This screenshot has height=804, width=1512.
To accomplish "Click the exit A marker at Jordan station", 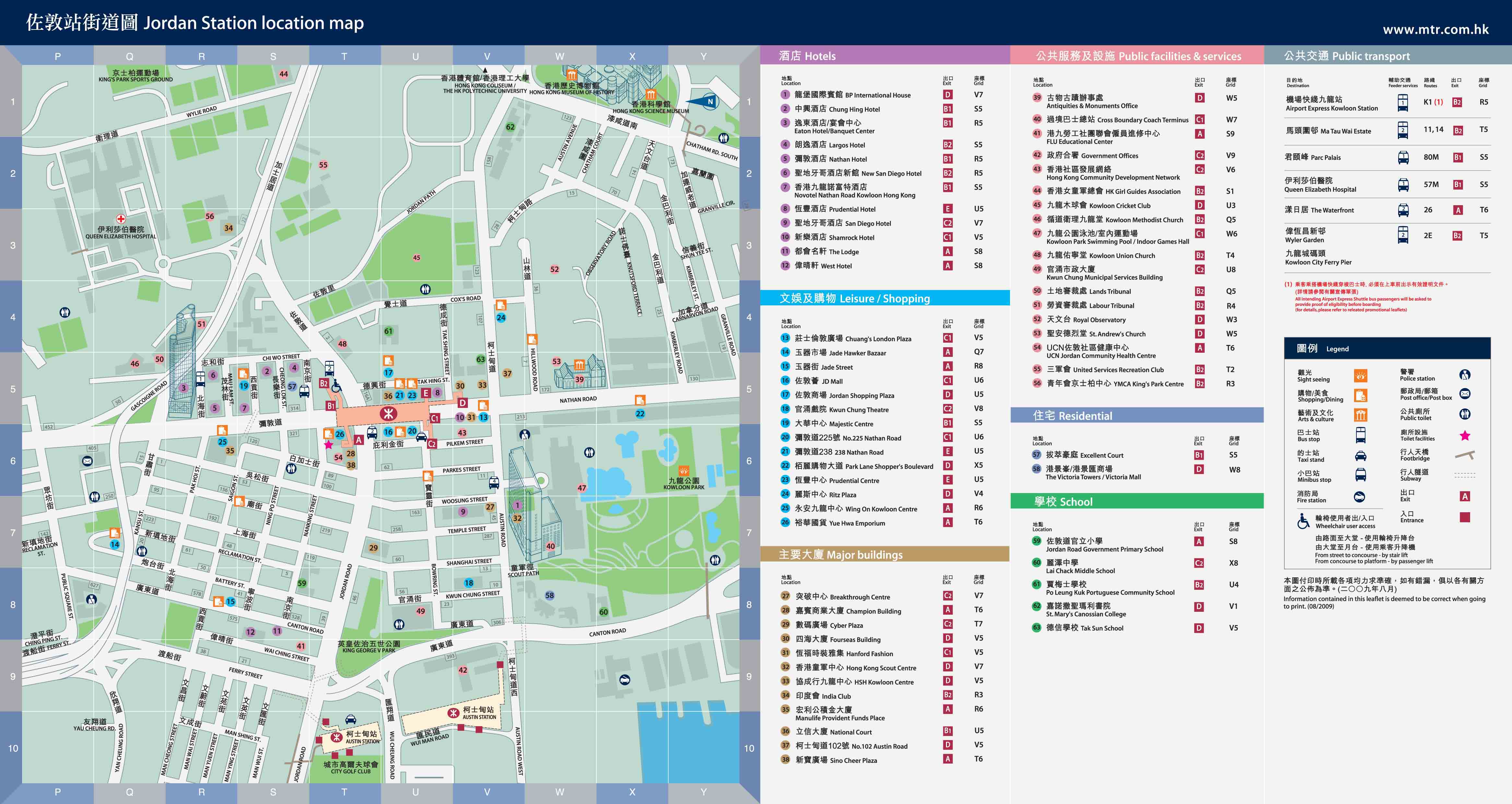I will click(359, 440).
